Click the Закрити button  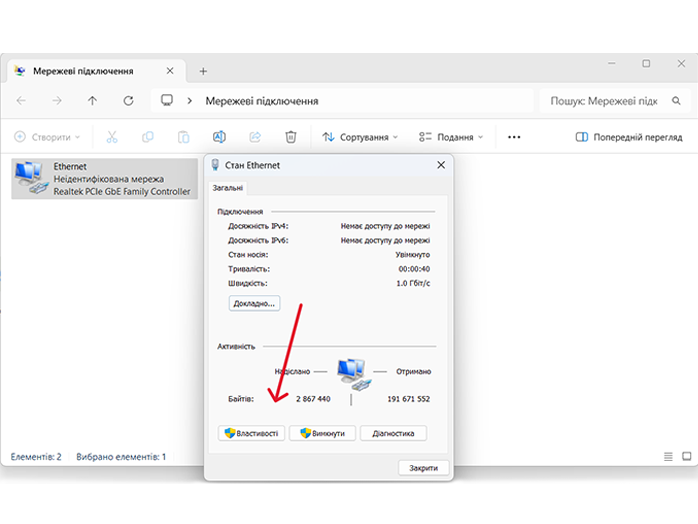423,468
